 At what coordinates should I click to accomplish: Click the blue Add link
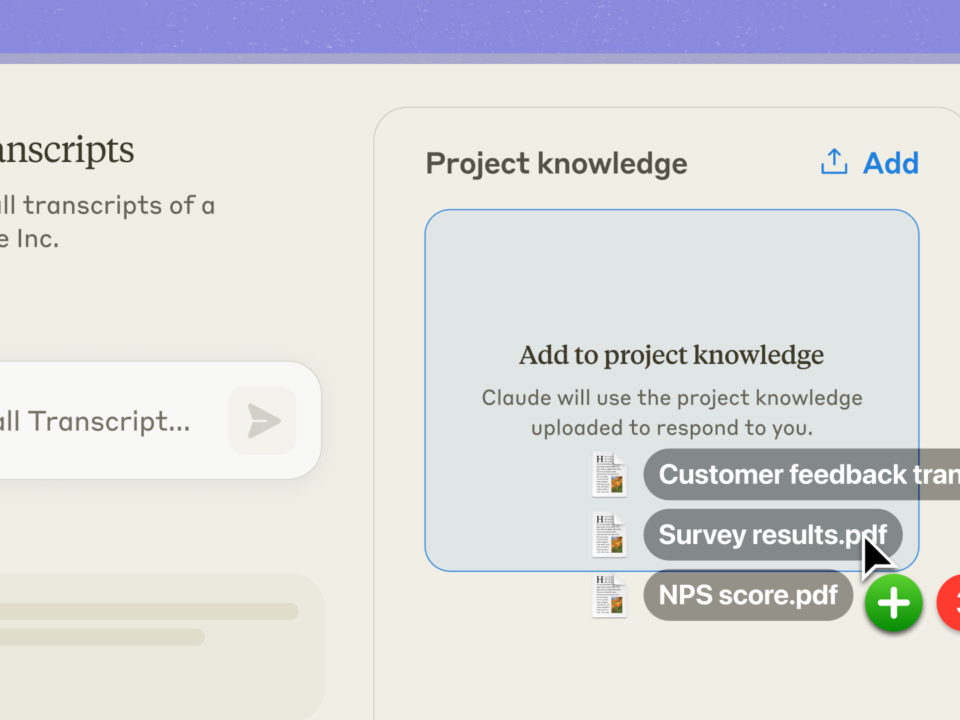[x=891, y=163]
